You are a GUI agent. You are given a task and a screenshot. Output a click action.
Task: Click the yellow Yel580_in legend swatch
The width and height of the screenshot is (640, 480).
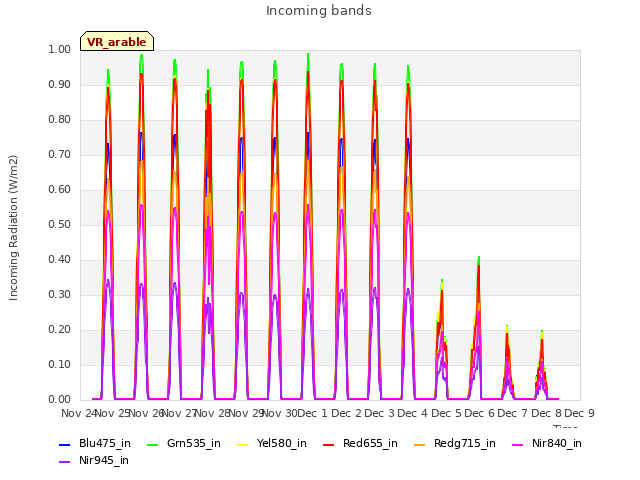coord(242,444)
